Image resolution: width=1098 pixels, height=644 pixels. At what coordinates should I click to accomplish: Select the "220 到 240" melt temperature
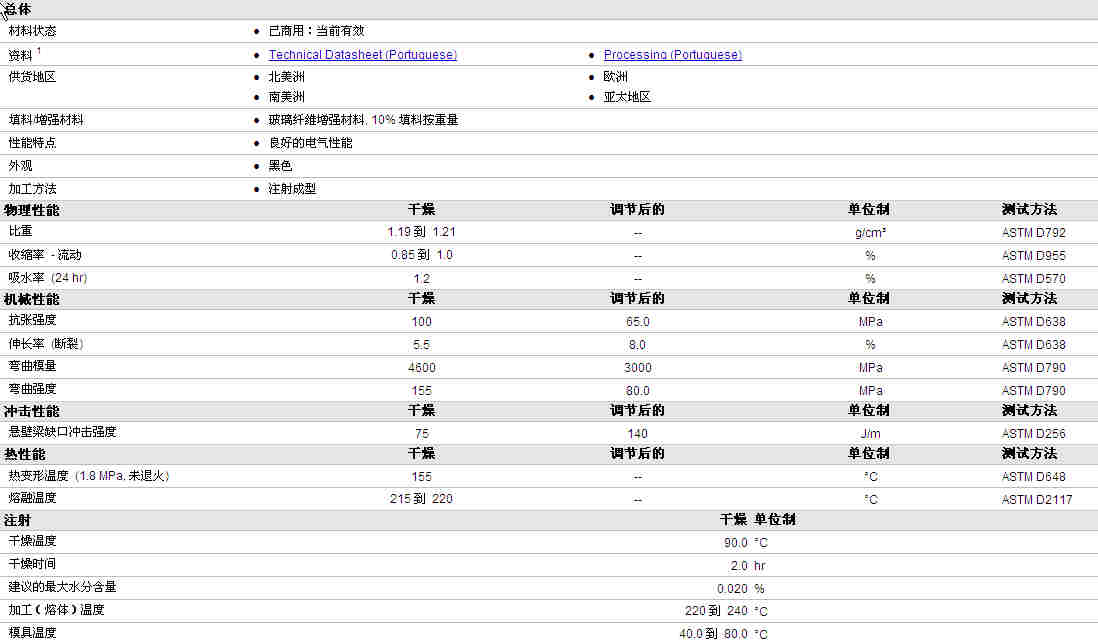click(716, 610)
